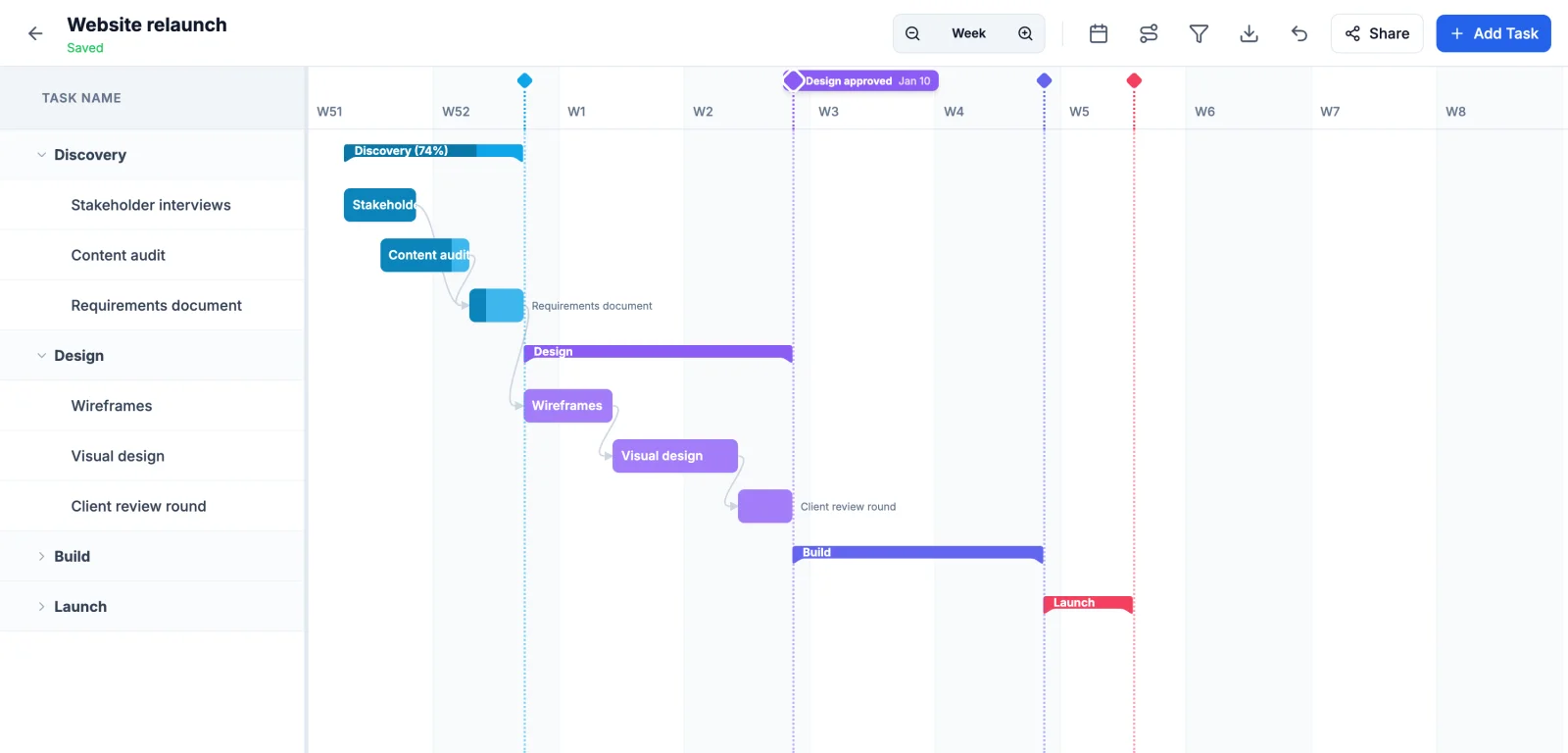
Task: Select the Stakeholder interviews row in task list
Action: point(153,205)
